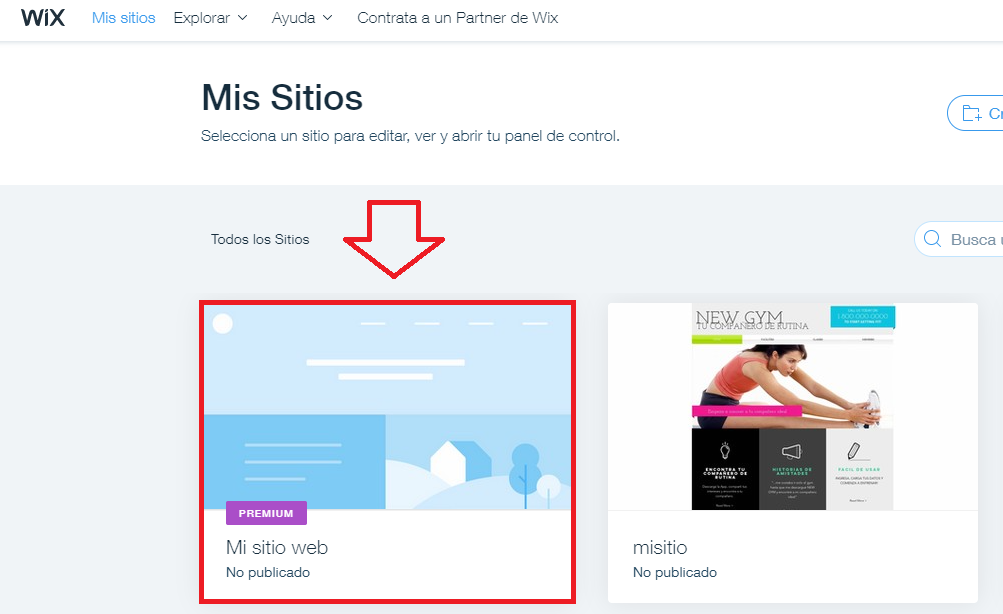Click the create folder icon
1003x614 pixels.
(971, 113)
